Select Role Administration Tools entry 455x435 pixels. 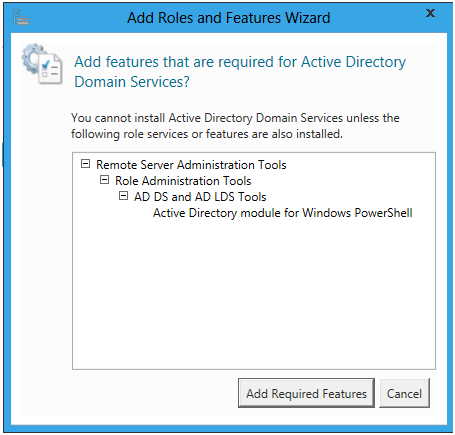[183, 181]
